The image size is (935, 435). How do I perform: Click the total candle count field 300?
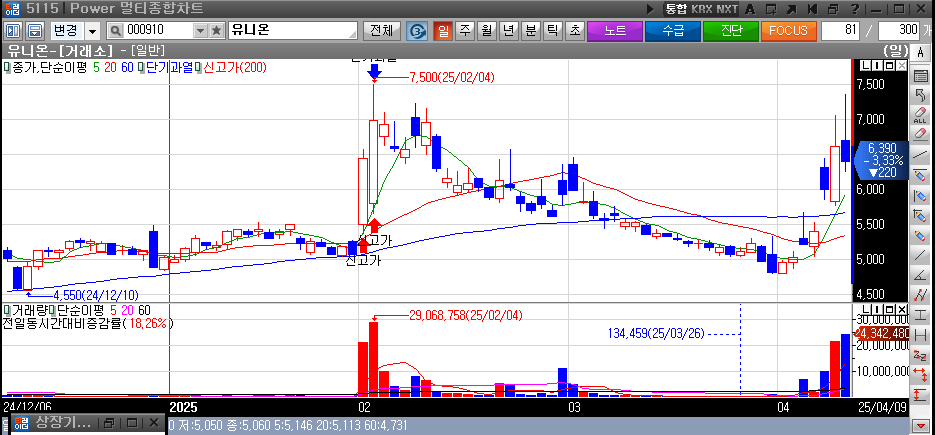click(898, 31)
